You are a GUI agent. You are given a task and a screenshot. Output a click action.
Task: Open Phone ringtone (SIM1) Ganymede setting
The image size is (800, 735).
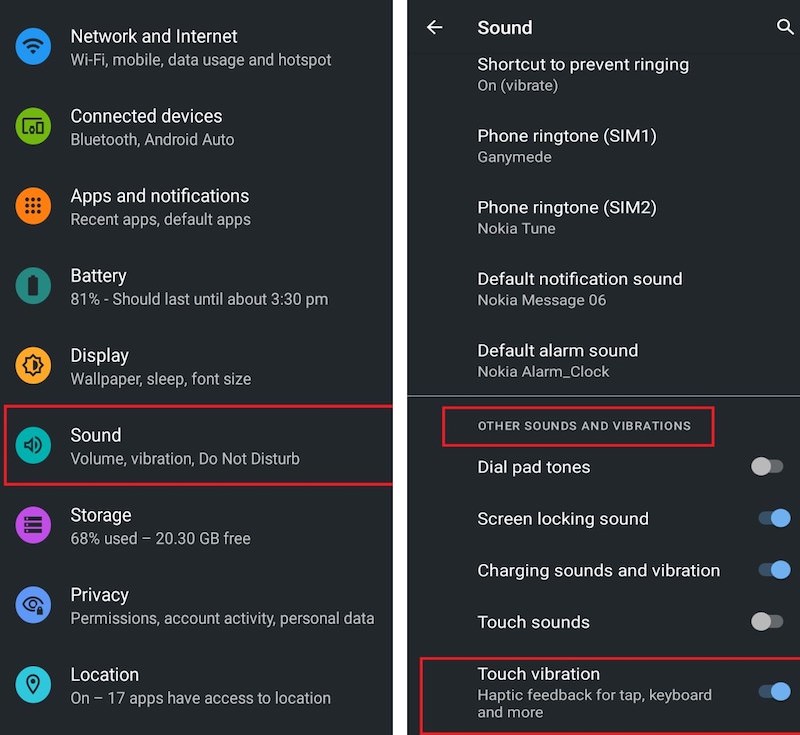(604, 146)
